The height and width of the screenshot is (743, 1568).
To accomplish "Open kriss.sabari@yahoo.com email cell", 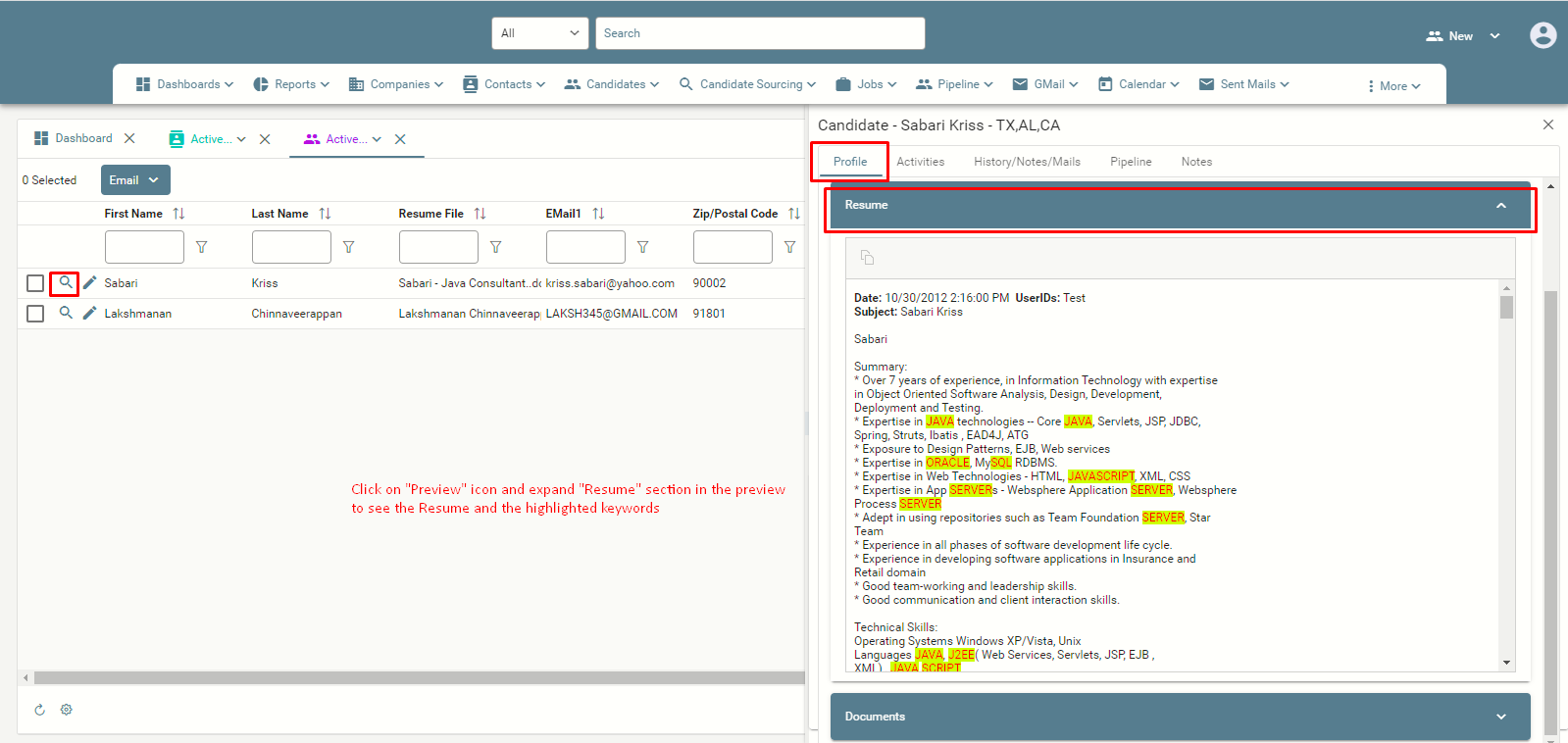I will point(610,283).
